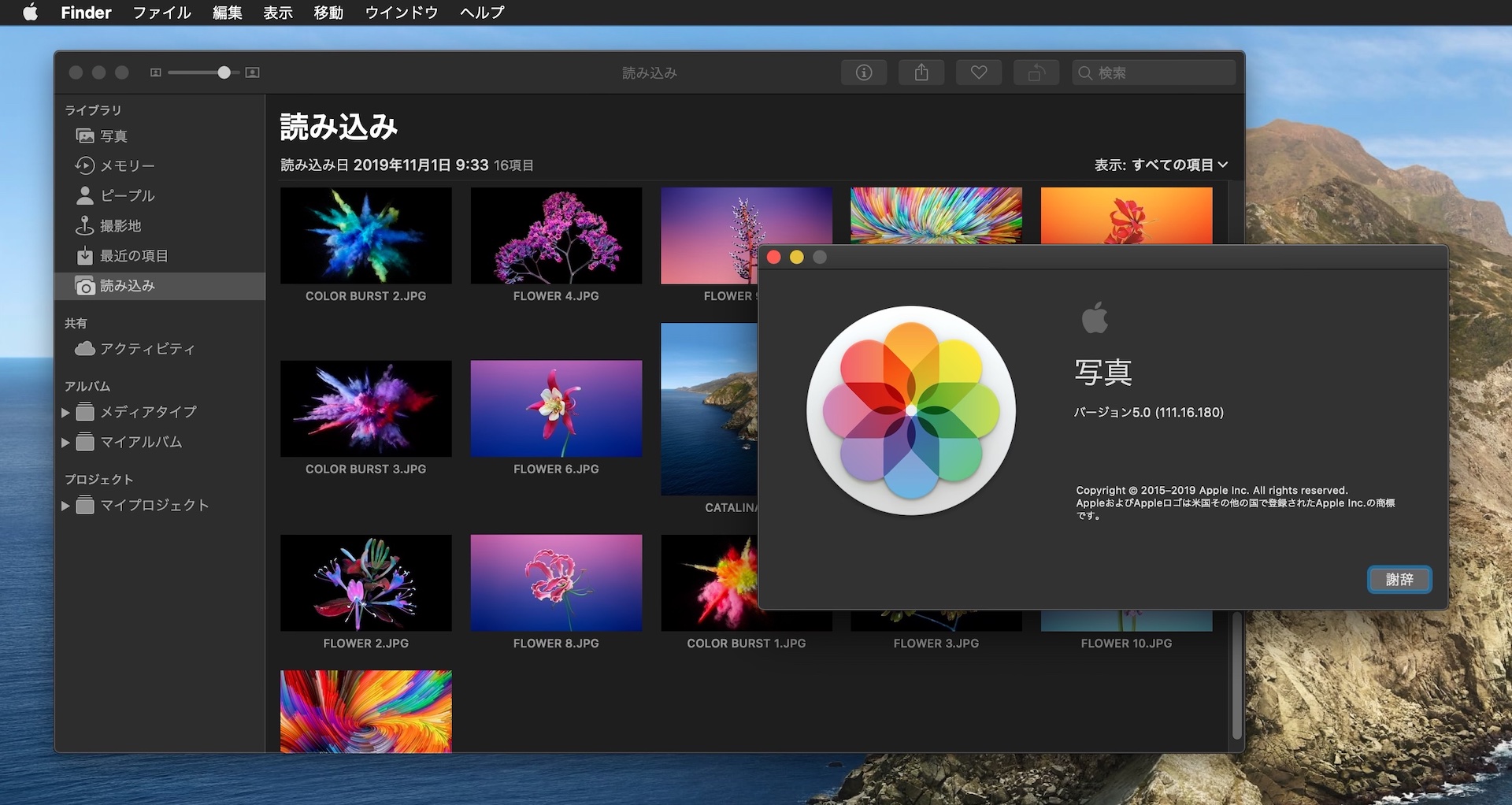Open the ウインドウ menu

pyautogui.click(x=401, y=12)
